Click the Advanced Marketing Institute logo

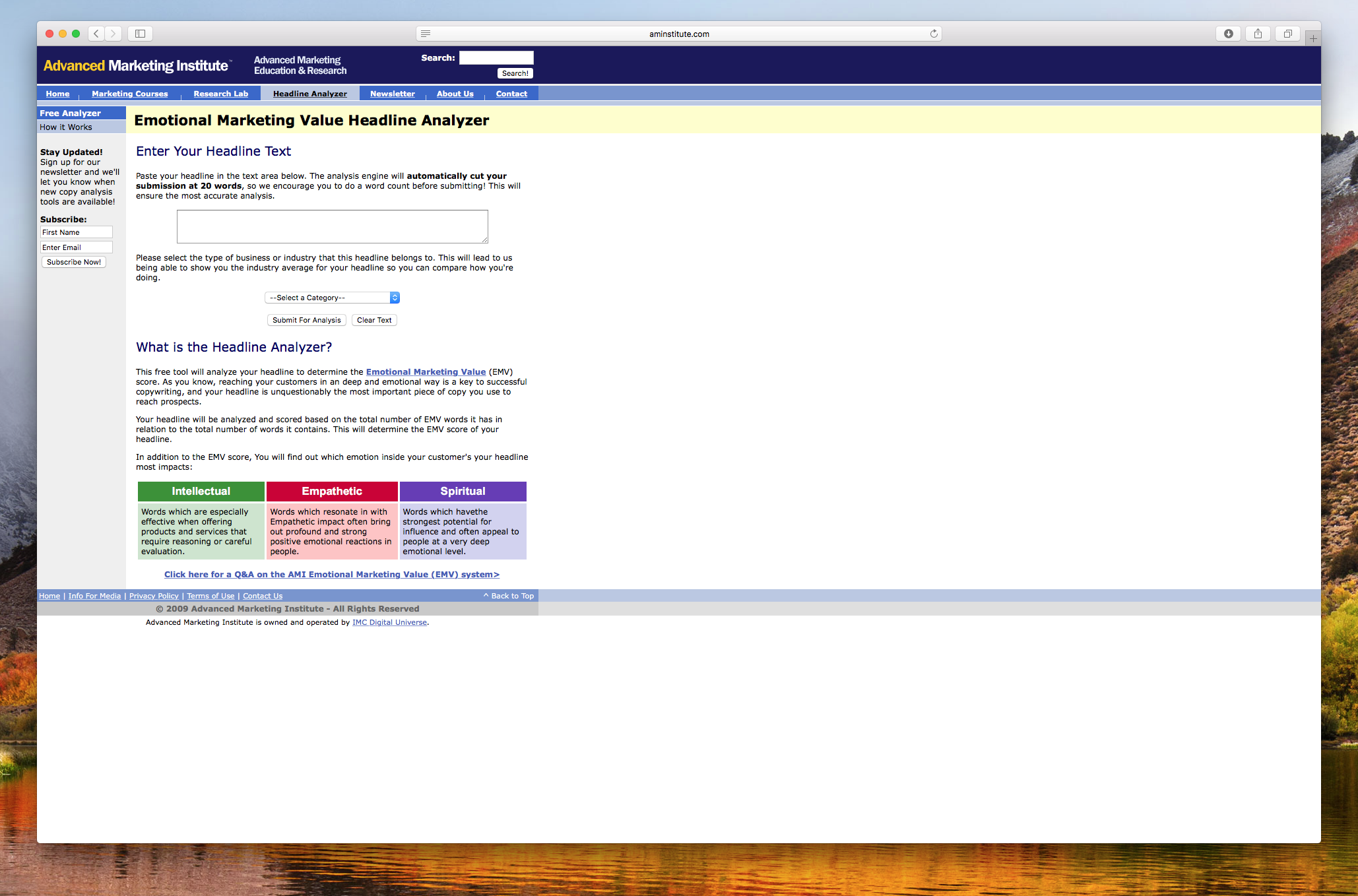[x=137, y=65]
